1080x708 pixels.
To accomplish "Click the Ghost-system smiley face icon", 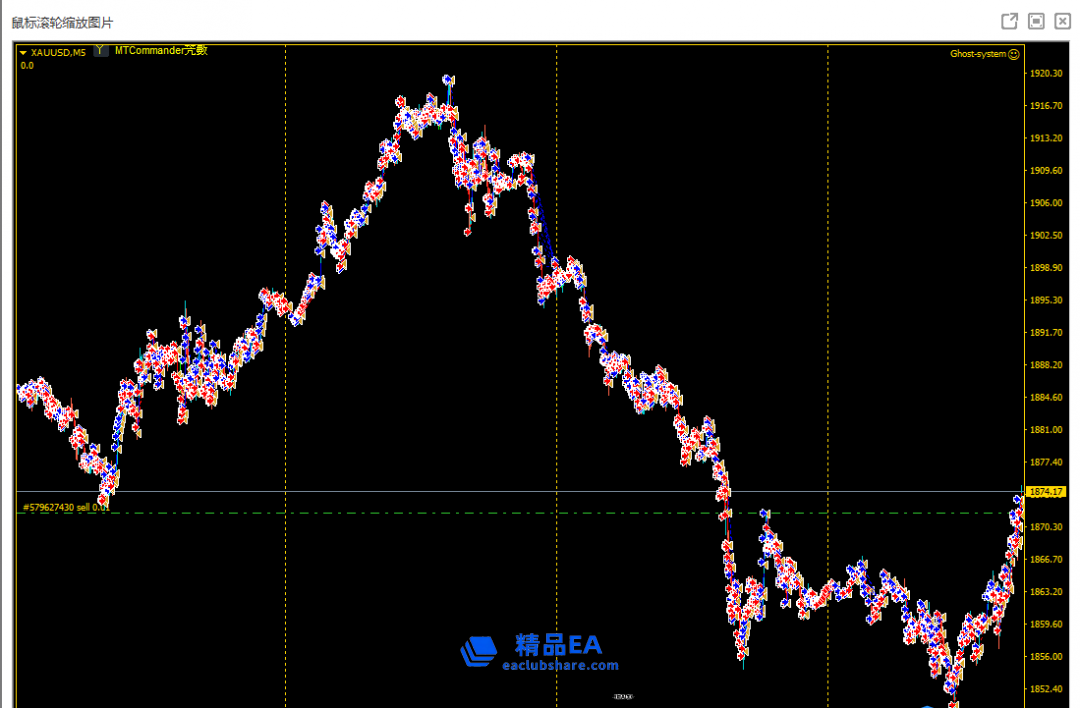I will coord(1014,54).
